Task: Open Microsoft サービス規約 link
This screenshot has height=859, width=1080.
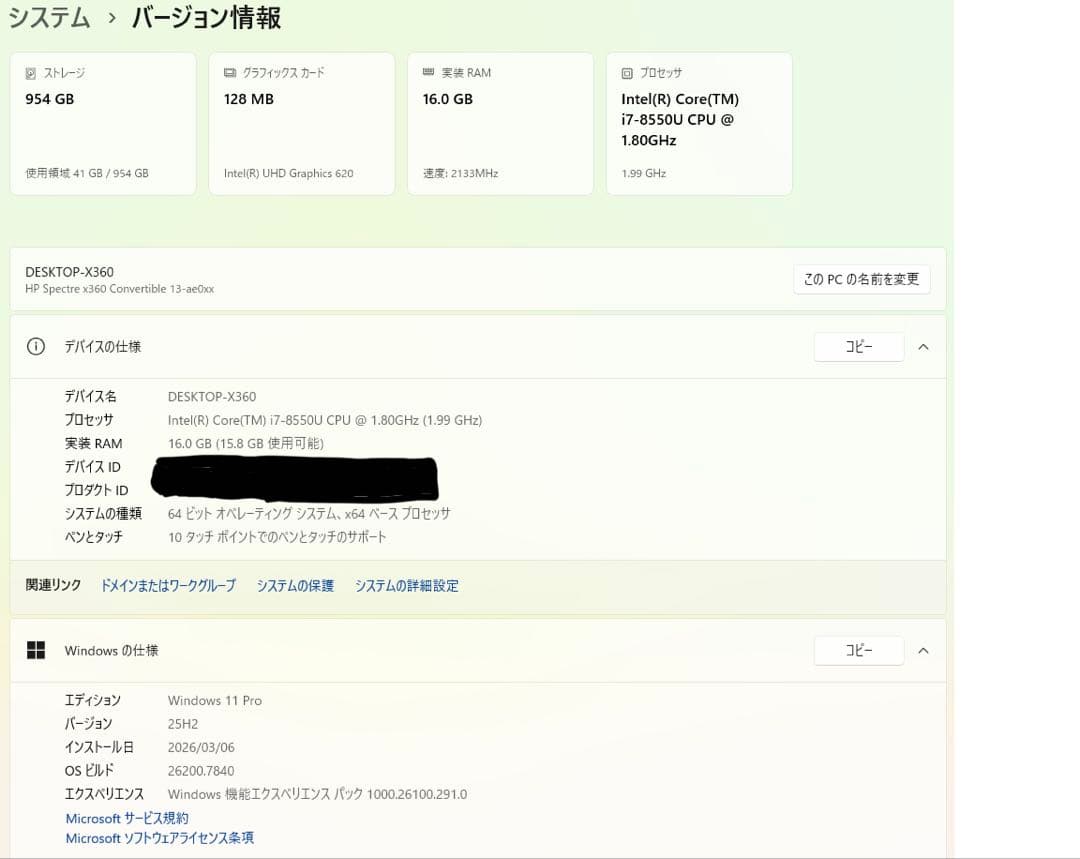Action: [x=126, y=818]
